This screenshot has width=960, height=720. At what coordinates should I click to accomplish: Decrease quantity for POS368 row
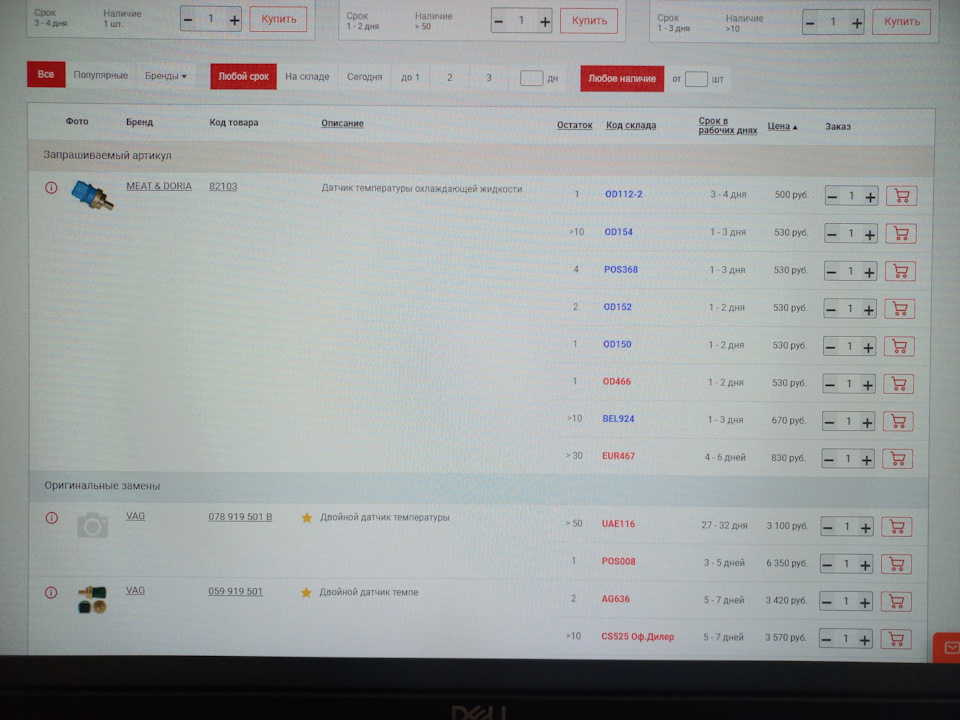pos(831,272)
